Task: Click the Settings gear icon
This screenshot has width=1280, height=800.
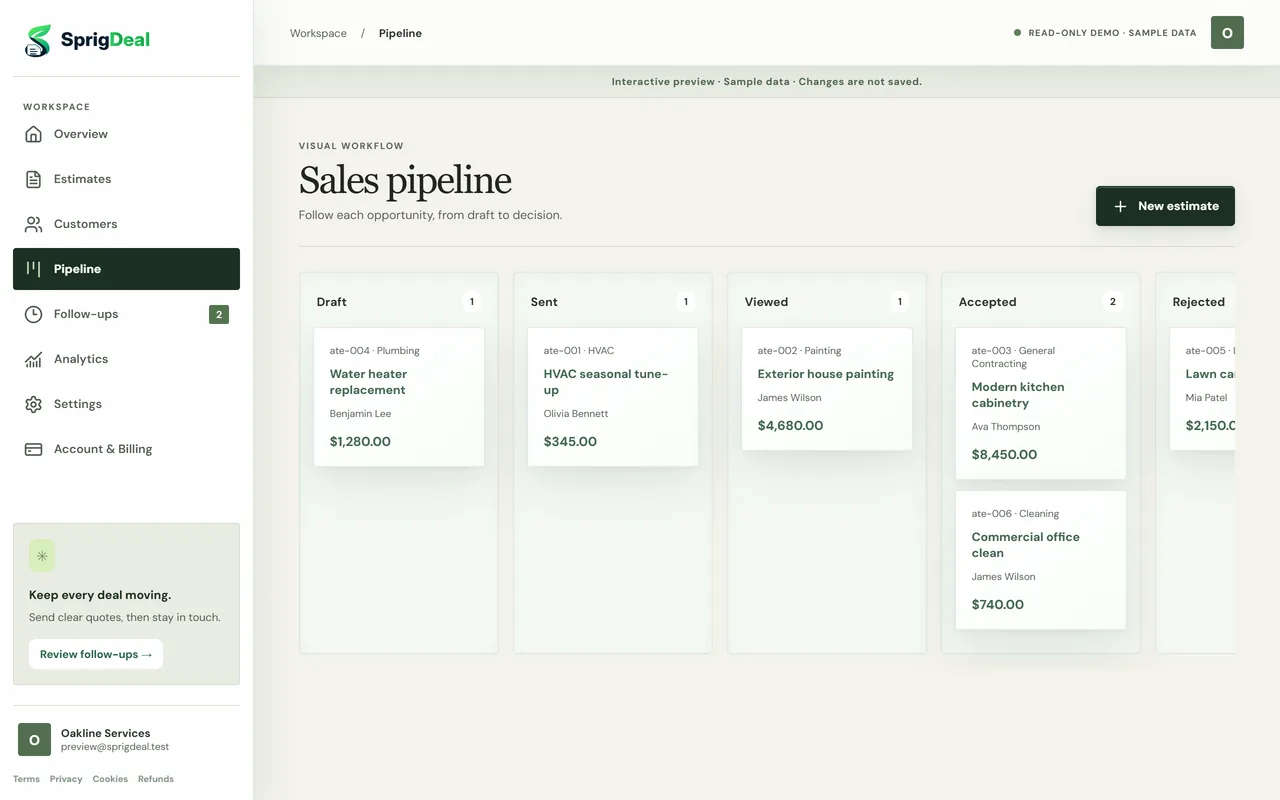Action: (34, 404)
